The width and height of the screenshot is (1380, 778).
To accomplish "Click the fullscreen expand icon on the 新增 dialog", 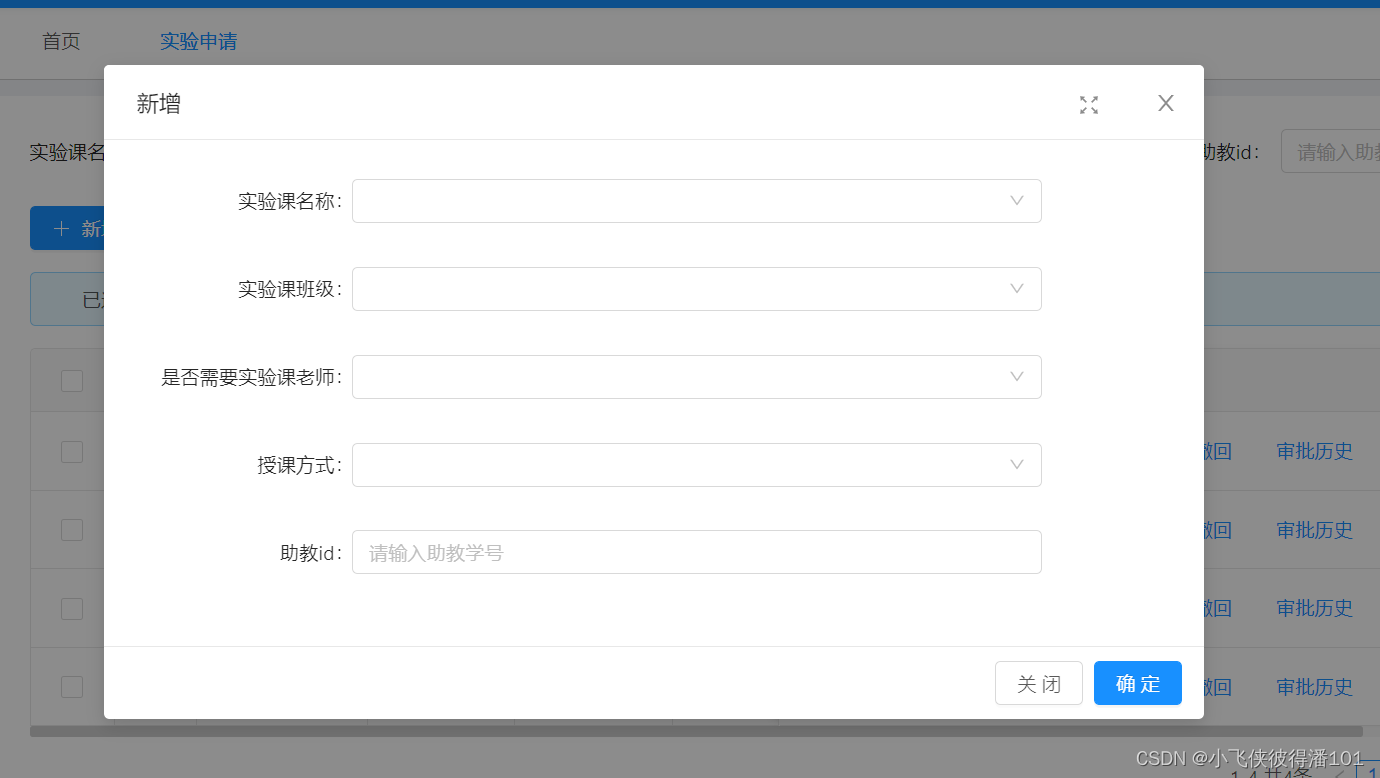I will tap(1089, 103).
